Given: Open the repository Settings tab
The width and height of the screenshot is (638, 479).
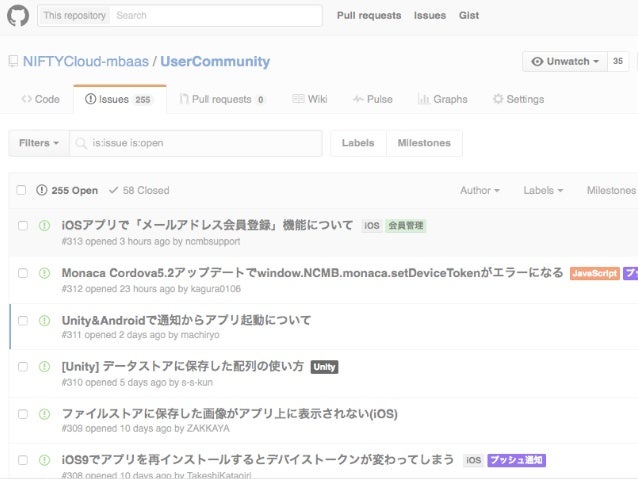Looking at the screenshot, I should pyautogui.click(x=518, y=99).
